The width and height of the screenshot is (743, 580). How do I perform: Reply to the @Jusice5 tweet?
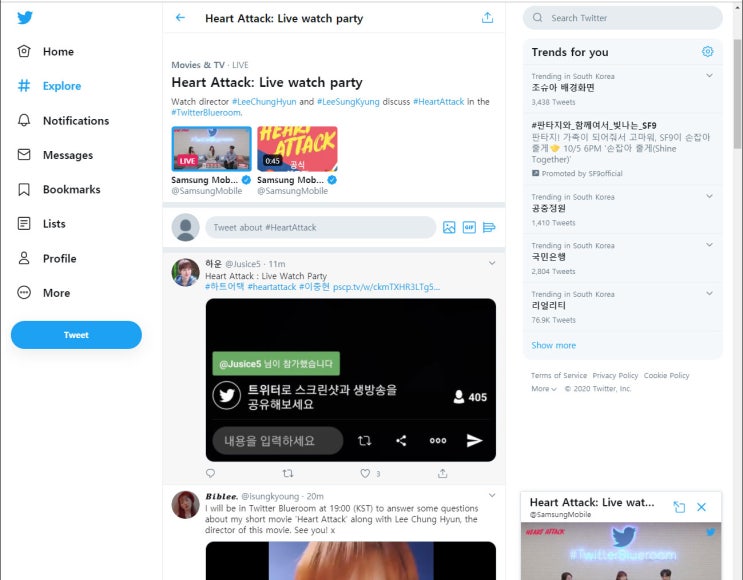point(210,473)
